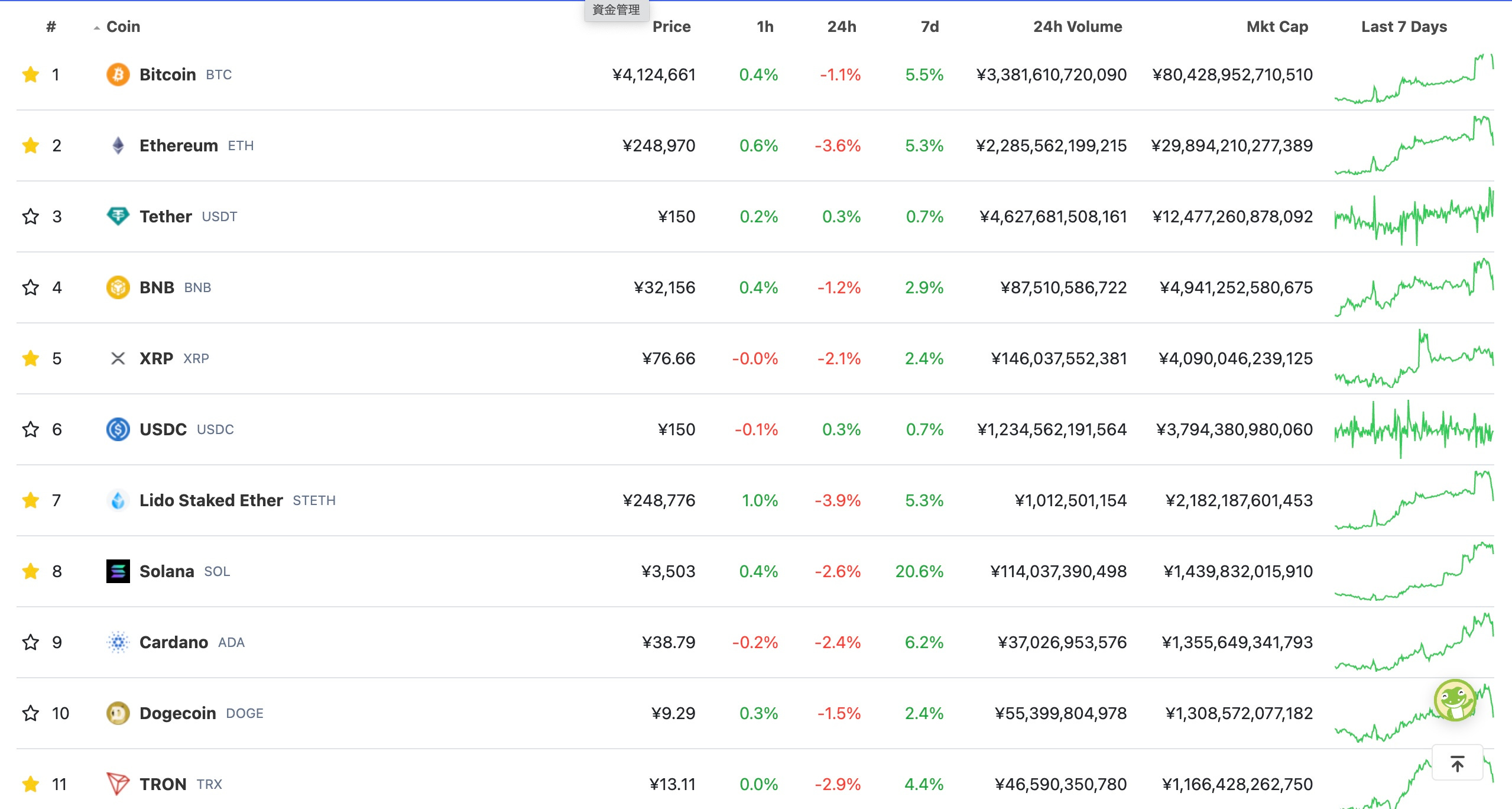Sort by 7d change header
Viewport: 1512px width, 809px height.
(930, 27)
